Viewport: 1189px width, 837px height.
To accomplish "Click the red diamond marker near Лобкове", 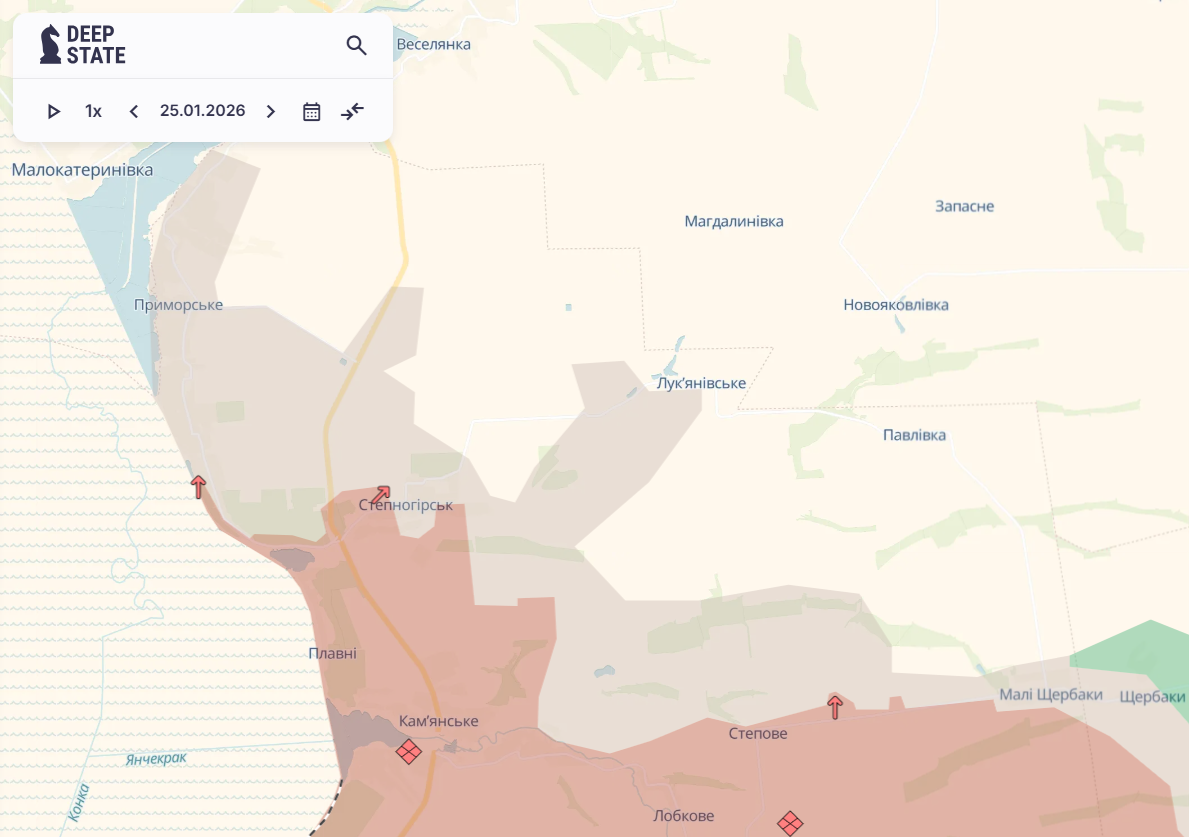I will (x=790, y=823).
